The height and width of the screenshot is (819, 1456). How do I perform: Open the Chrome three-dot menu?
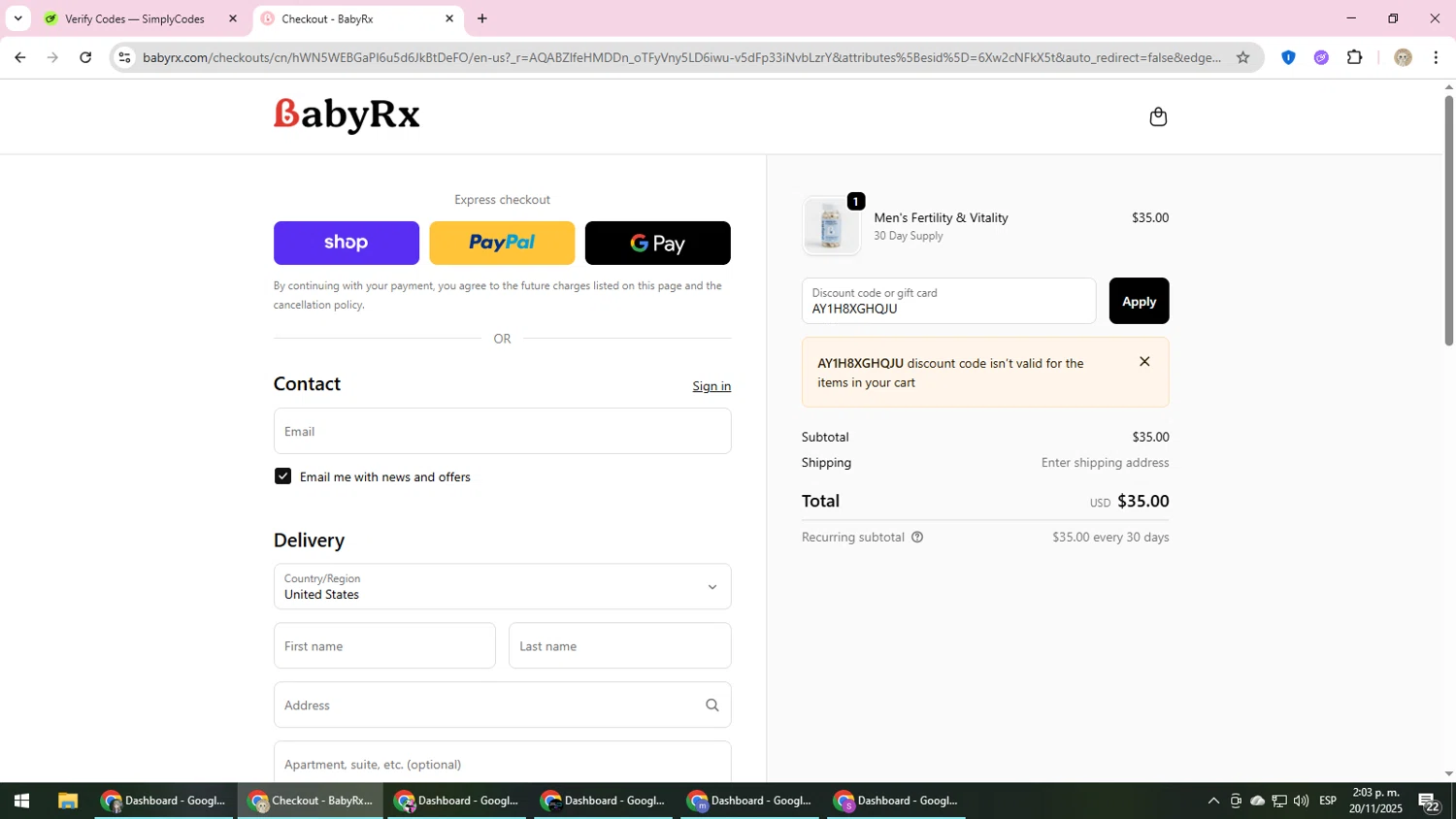[x=1436, y=57]
